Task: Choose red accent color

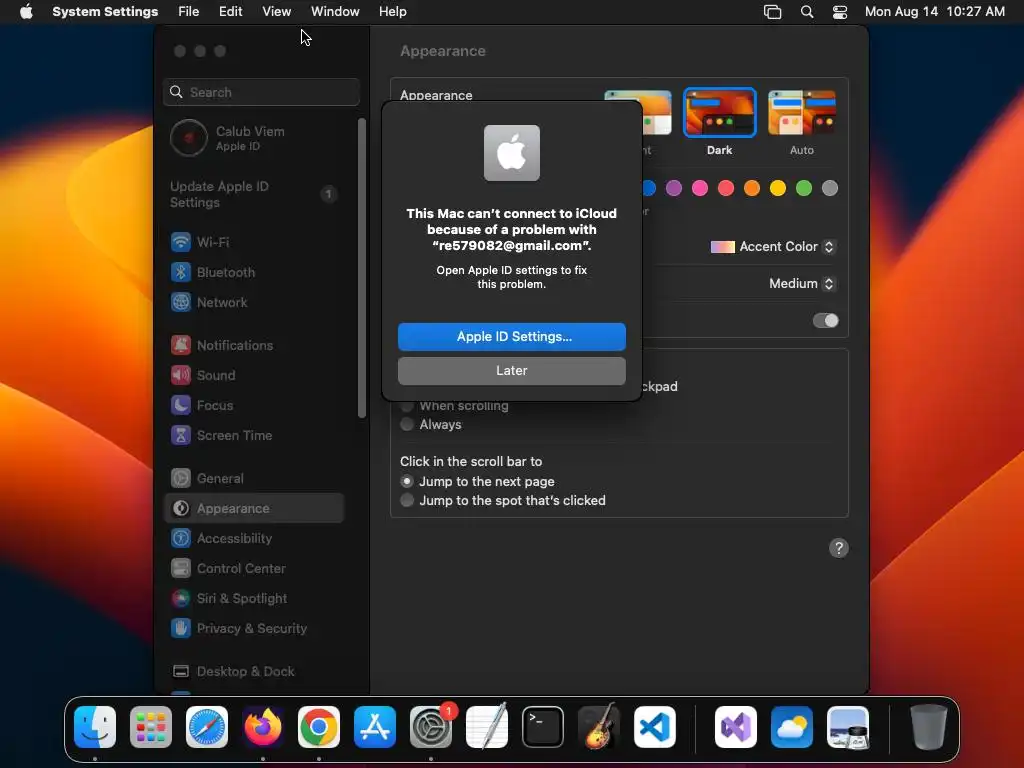Action: (726, 189)
